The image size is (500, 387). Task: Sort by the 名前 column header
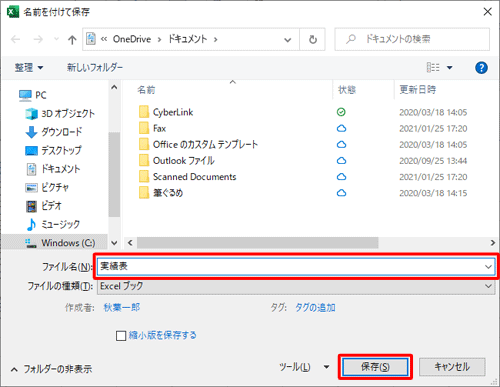146,90
